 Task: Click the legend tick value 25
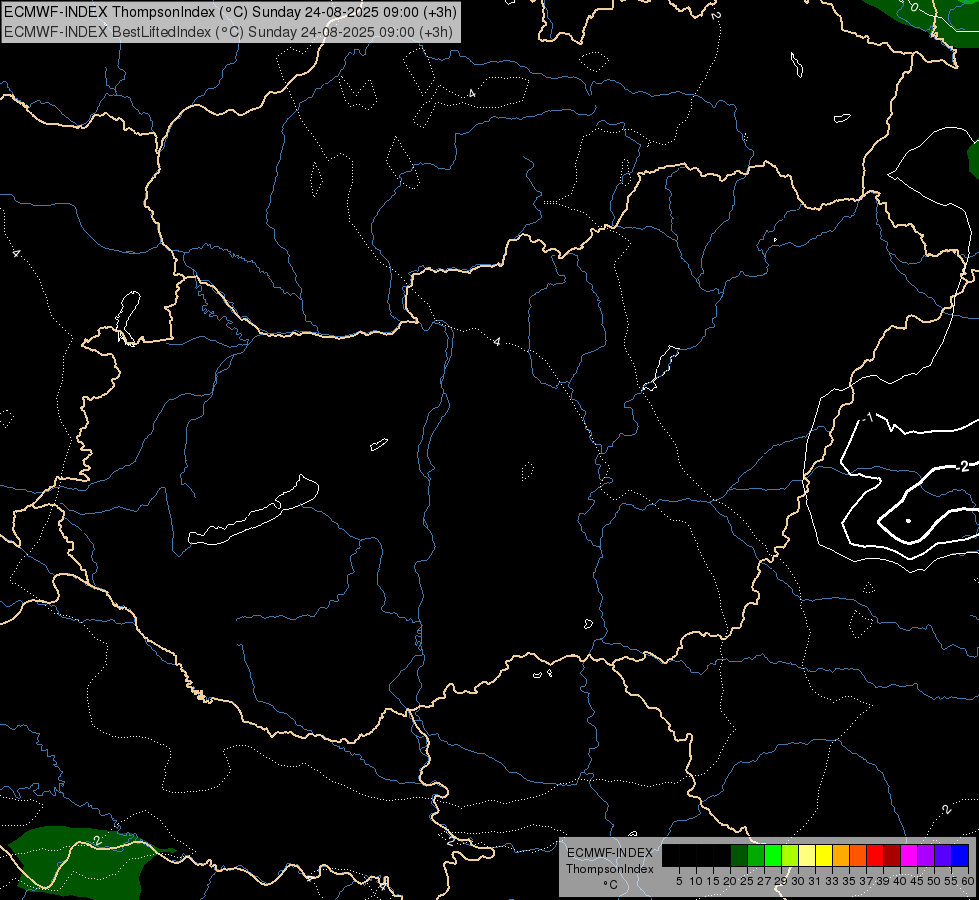747,881
